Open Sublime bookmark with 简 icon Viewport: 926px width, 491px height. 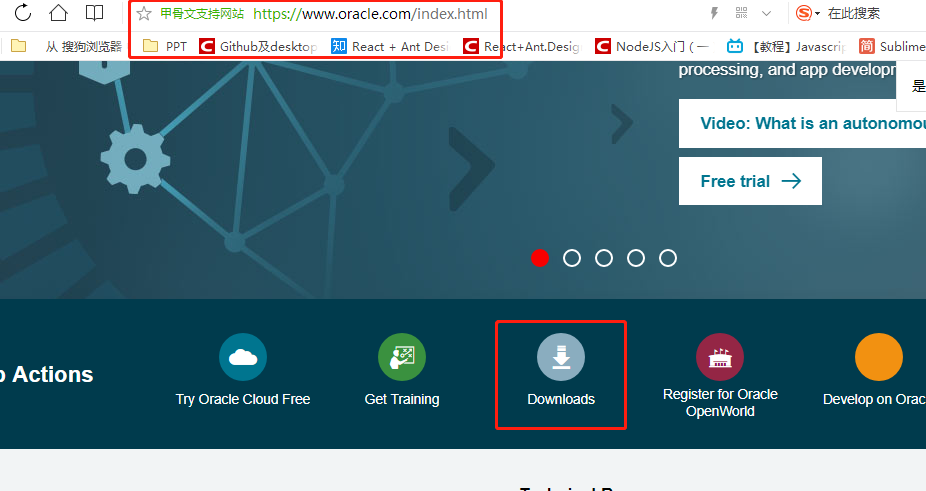click(x=892, y=46)
